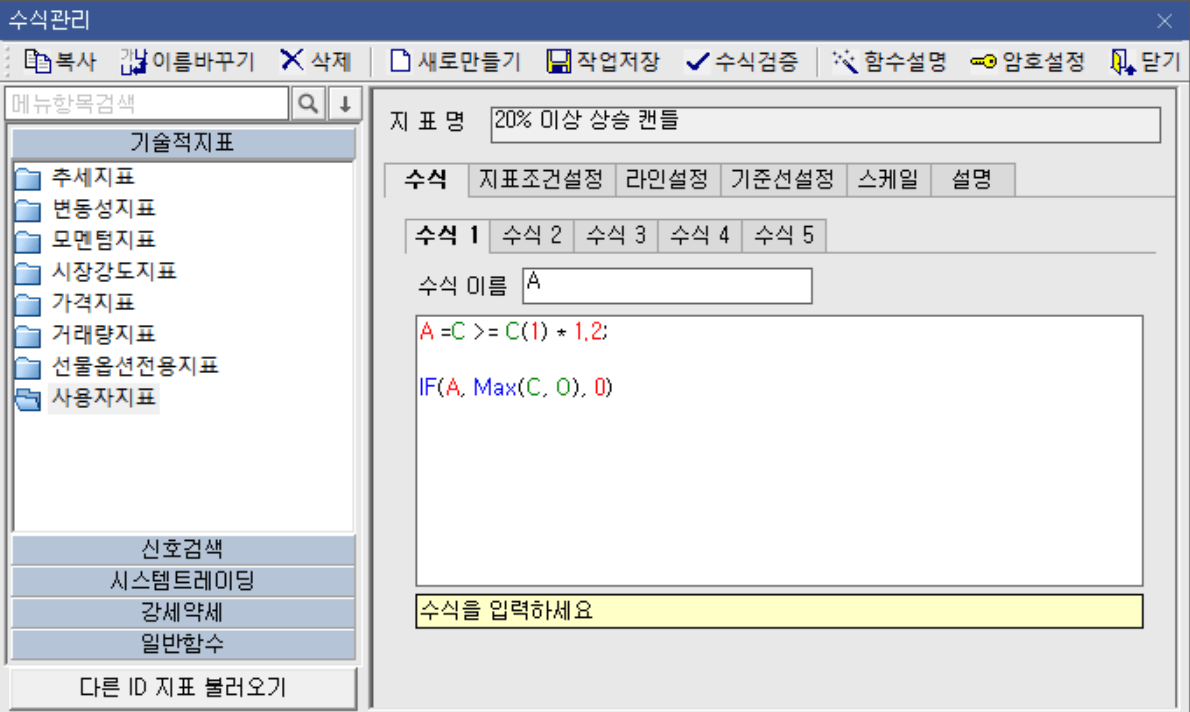1190x712 pixels.
Task: Switch to the 지표조건설정 tab
Action: coord(540,179)
